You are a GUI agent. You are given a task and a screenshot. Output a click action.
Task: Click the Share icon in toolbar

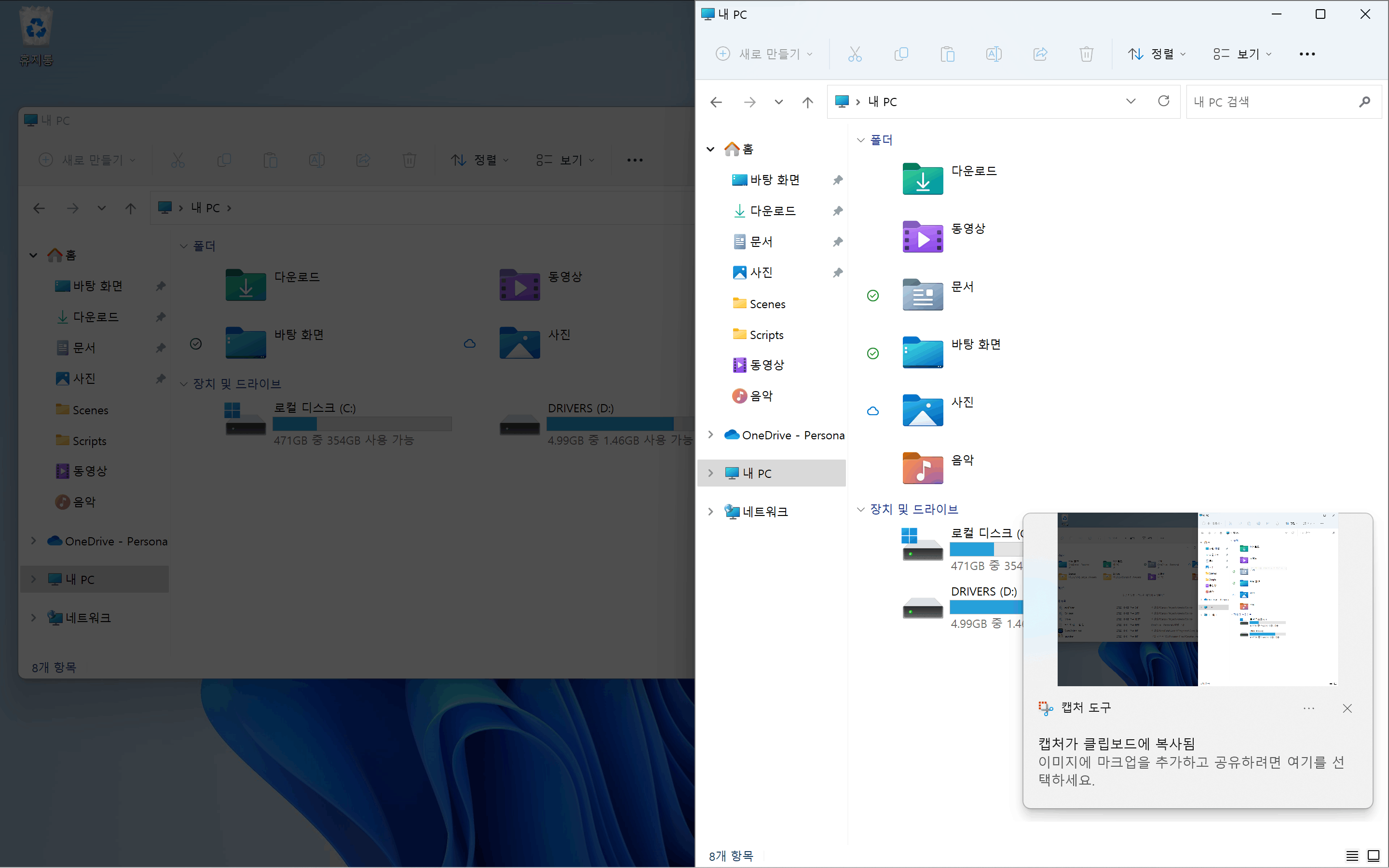tap(1040, 54)
